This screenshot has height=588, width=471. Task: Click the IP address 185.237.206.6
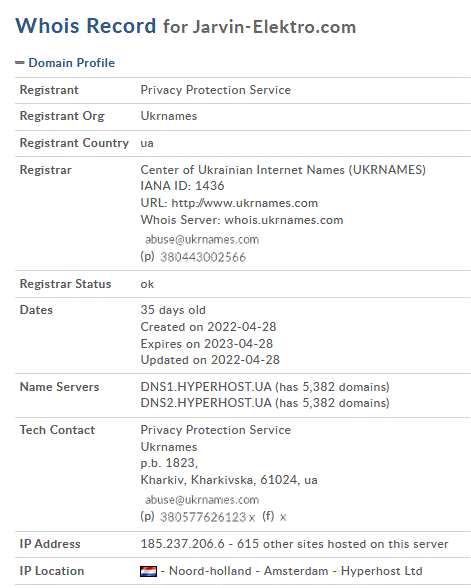[x=183, y=544]
